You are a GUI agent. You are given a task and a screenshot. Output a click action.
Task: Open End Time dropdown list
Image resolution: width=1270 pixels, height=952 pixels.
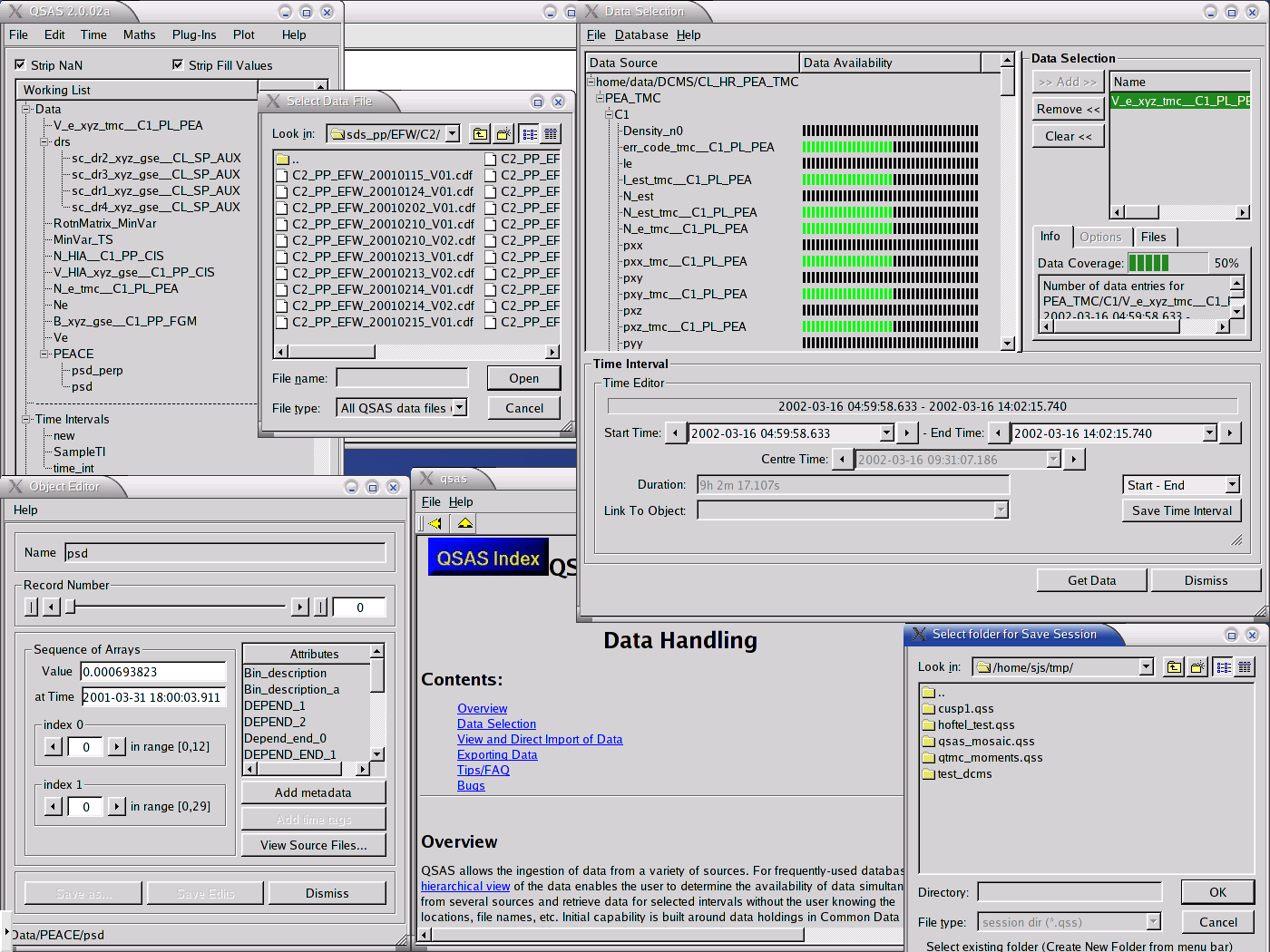point(1209,433)
